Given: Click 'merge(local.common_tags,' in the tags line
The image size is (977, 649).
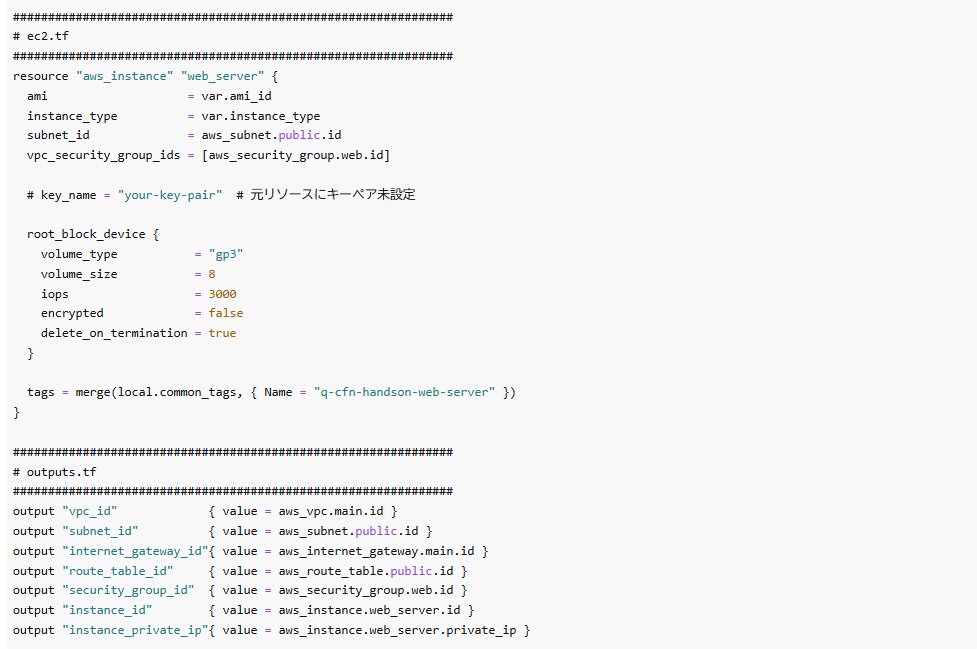Looking at the screenshot, I should [x=159, y=392].
